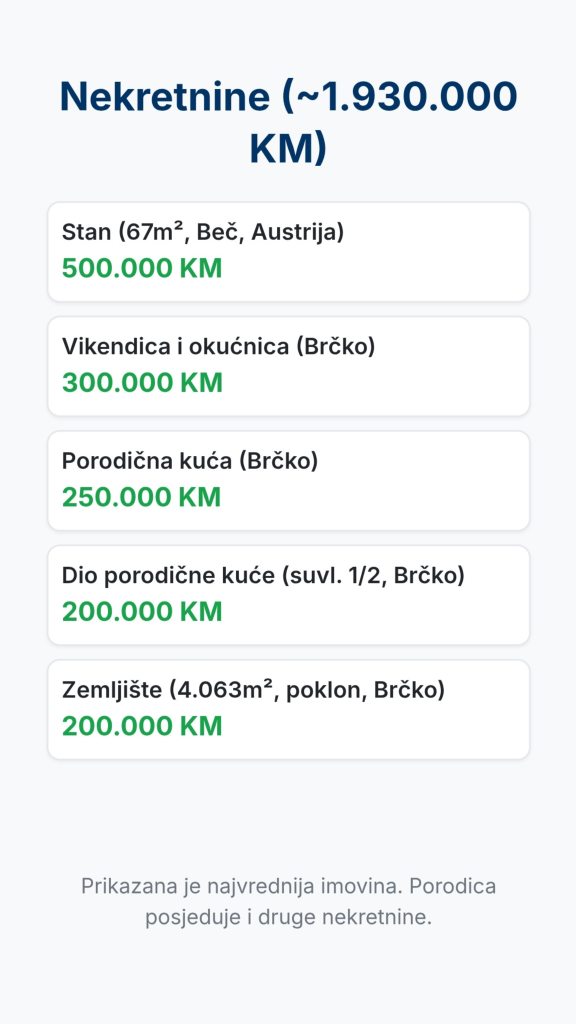Select the Zemljište 4.063m² card
Image resolution: width=576 pixels, height=1024 pixels.
pos(288,710)
